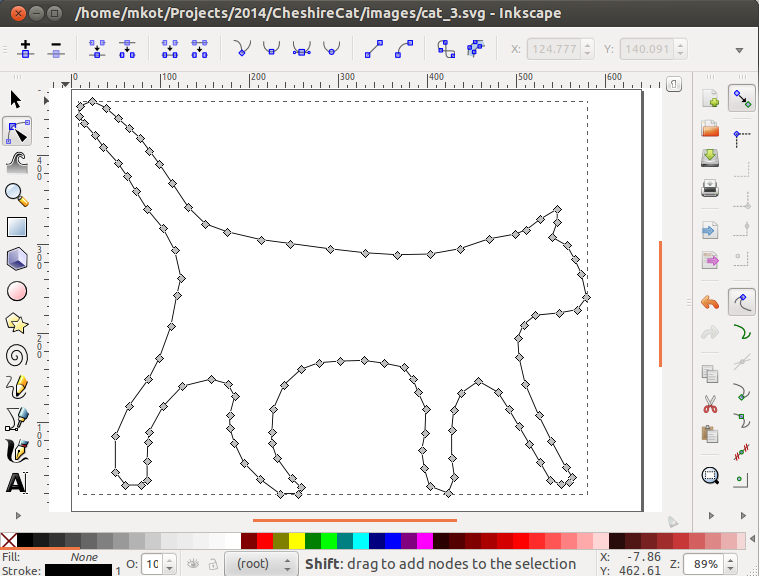759x576 pixels.
Task: Pick the cyan palette swatch
Action: point(361,541)
